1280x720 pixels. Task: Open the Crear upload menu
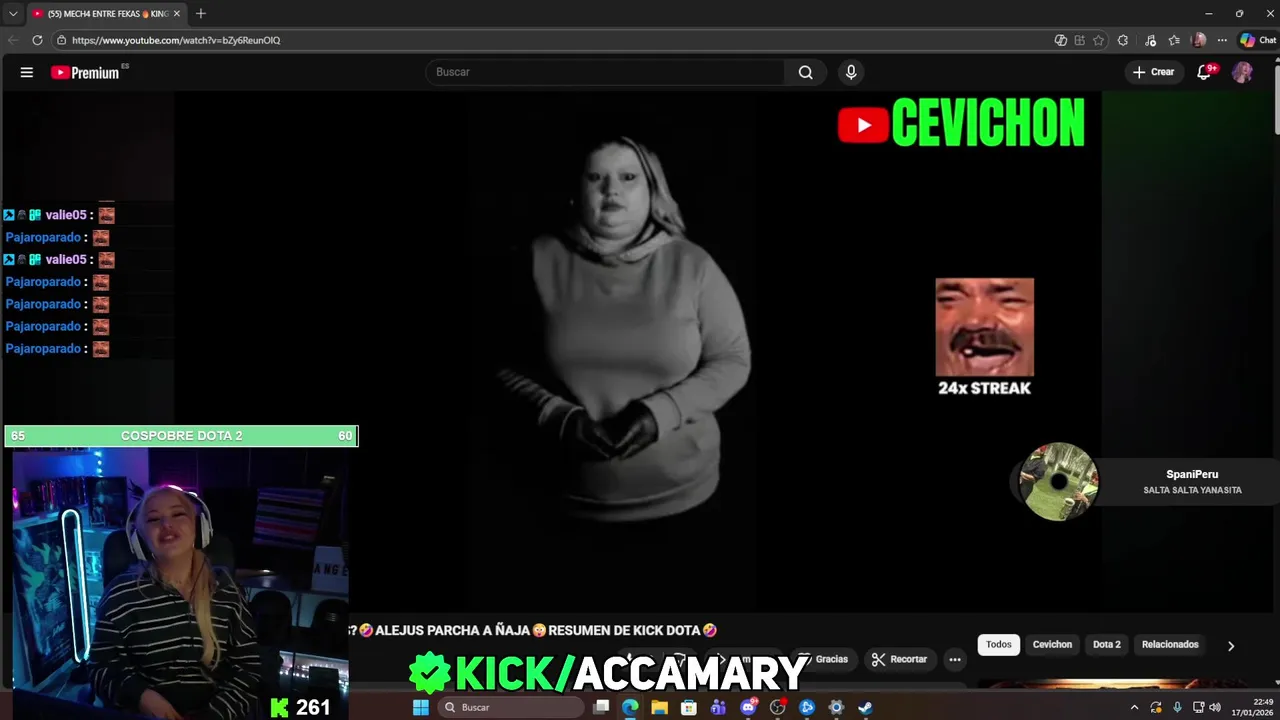pos(1154,72)
